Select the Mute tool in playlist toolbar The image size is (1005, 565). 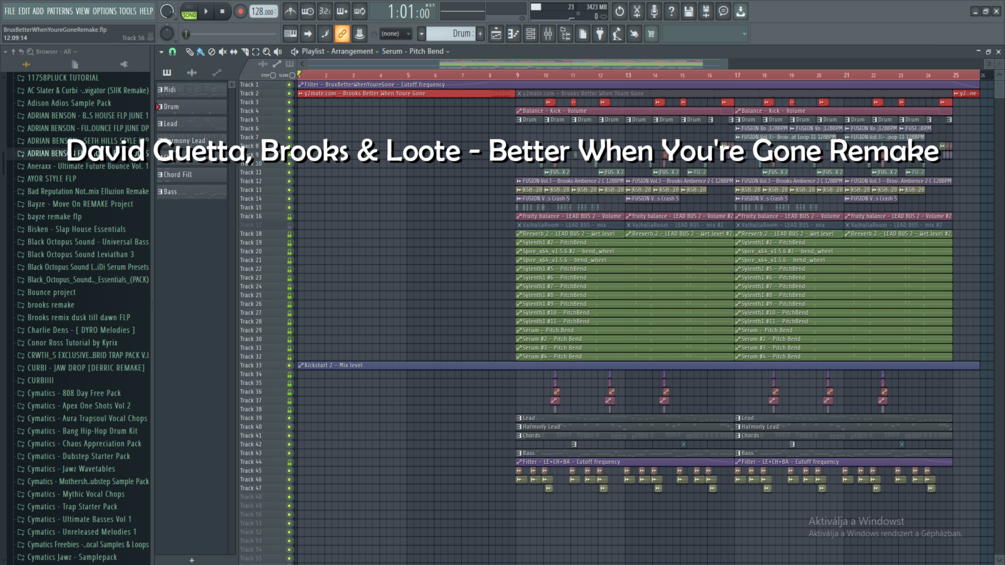pos(222,52)
